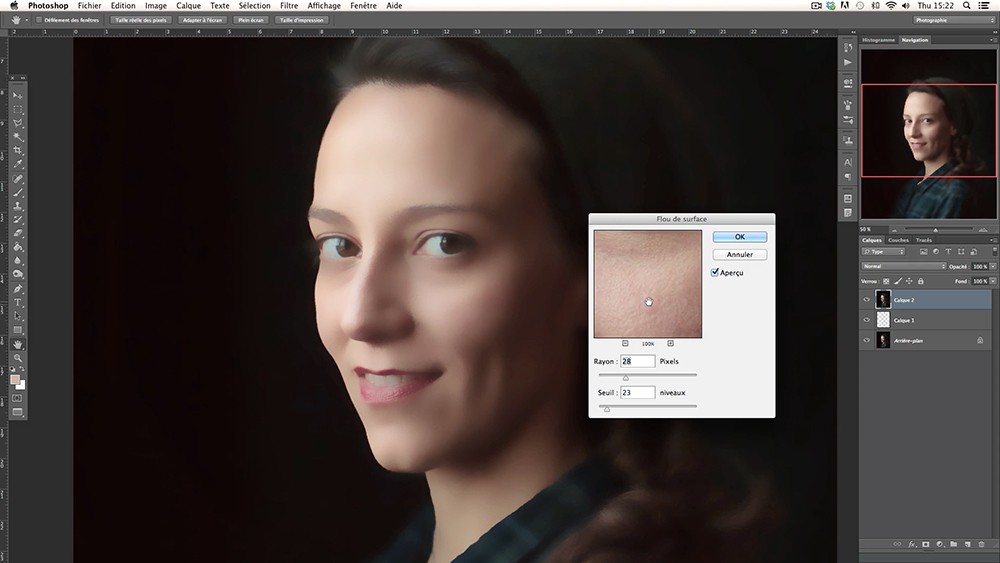Select the Eyedropper tool
The height and width of the screenshot is (563, 1000).
coord(18,165)
